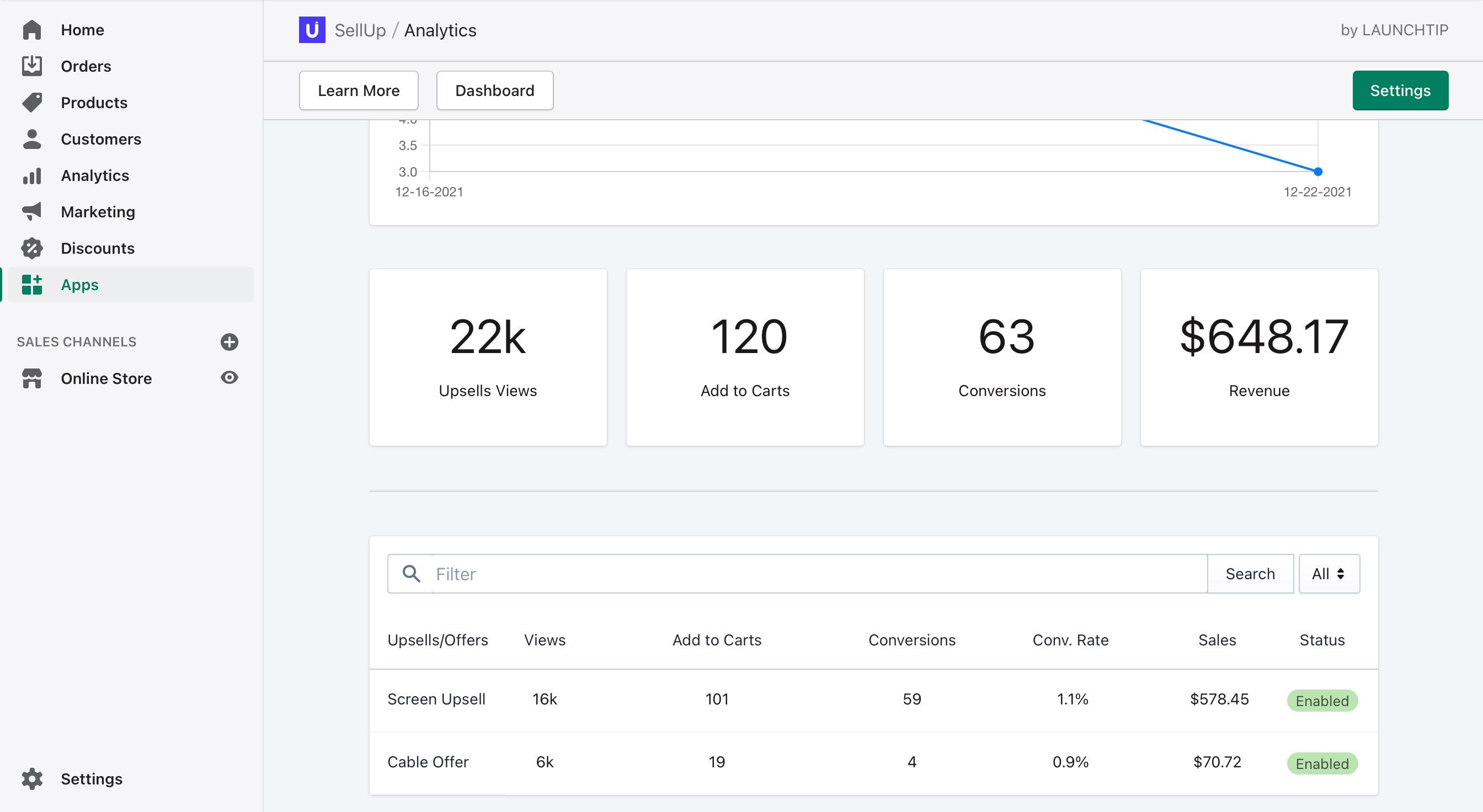Click the 1.1% conversion rate cell
Screen dimensions: 1483x812
click(x=1073, y=699)
